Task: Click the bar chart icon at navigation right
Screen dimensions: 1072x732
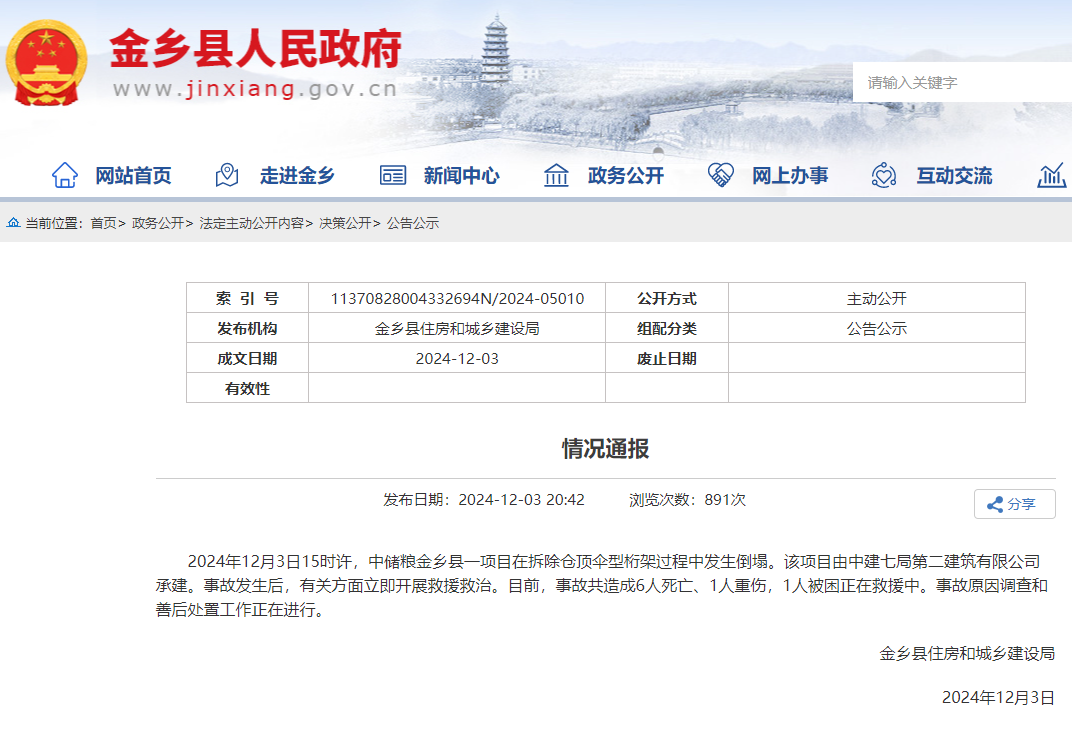Action: 1051,174
